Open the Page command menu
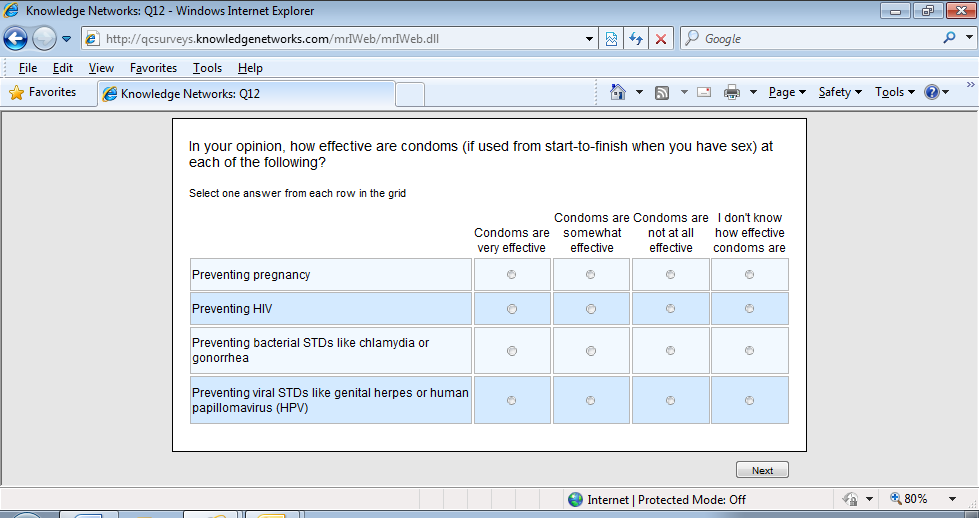979x518 pixels. point(787,92)
